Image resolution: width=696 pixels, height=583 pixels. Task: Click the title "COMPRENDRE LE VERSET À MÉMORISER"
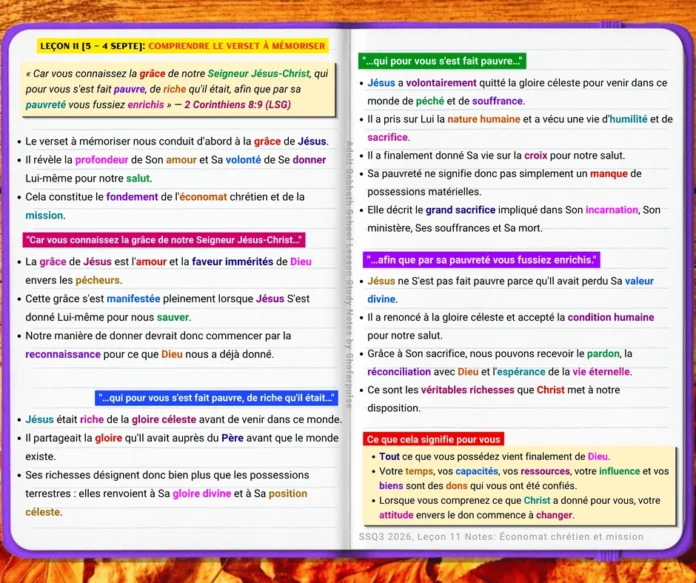[237, 46]
